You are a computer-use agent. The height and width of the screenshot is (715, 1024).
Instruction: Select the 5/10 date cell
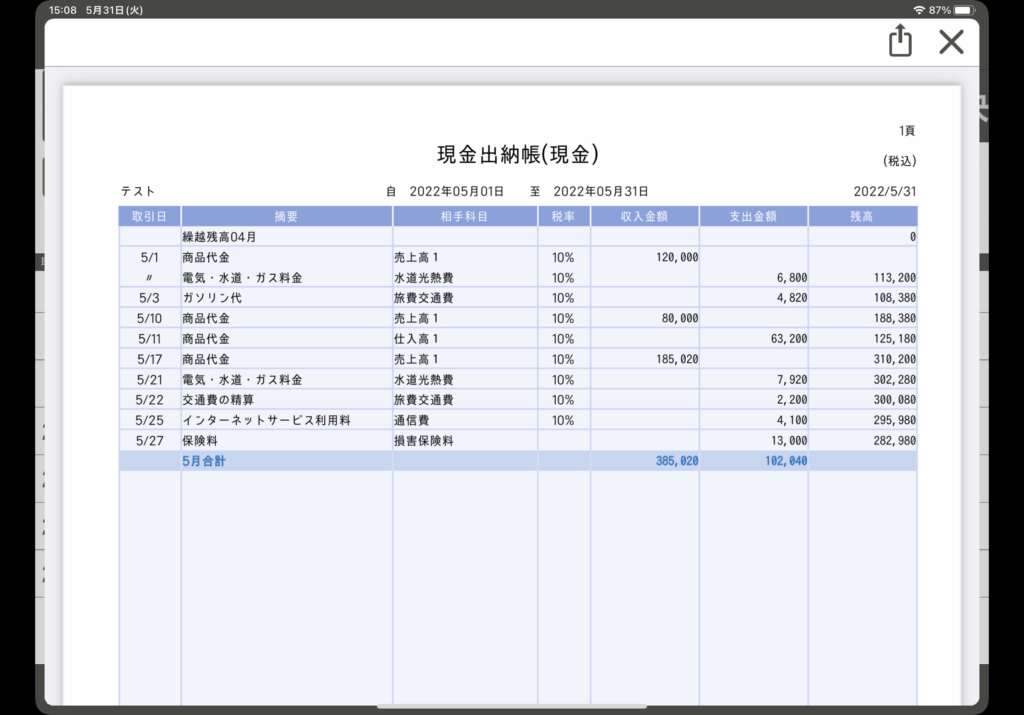150,318
